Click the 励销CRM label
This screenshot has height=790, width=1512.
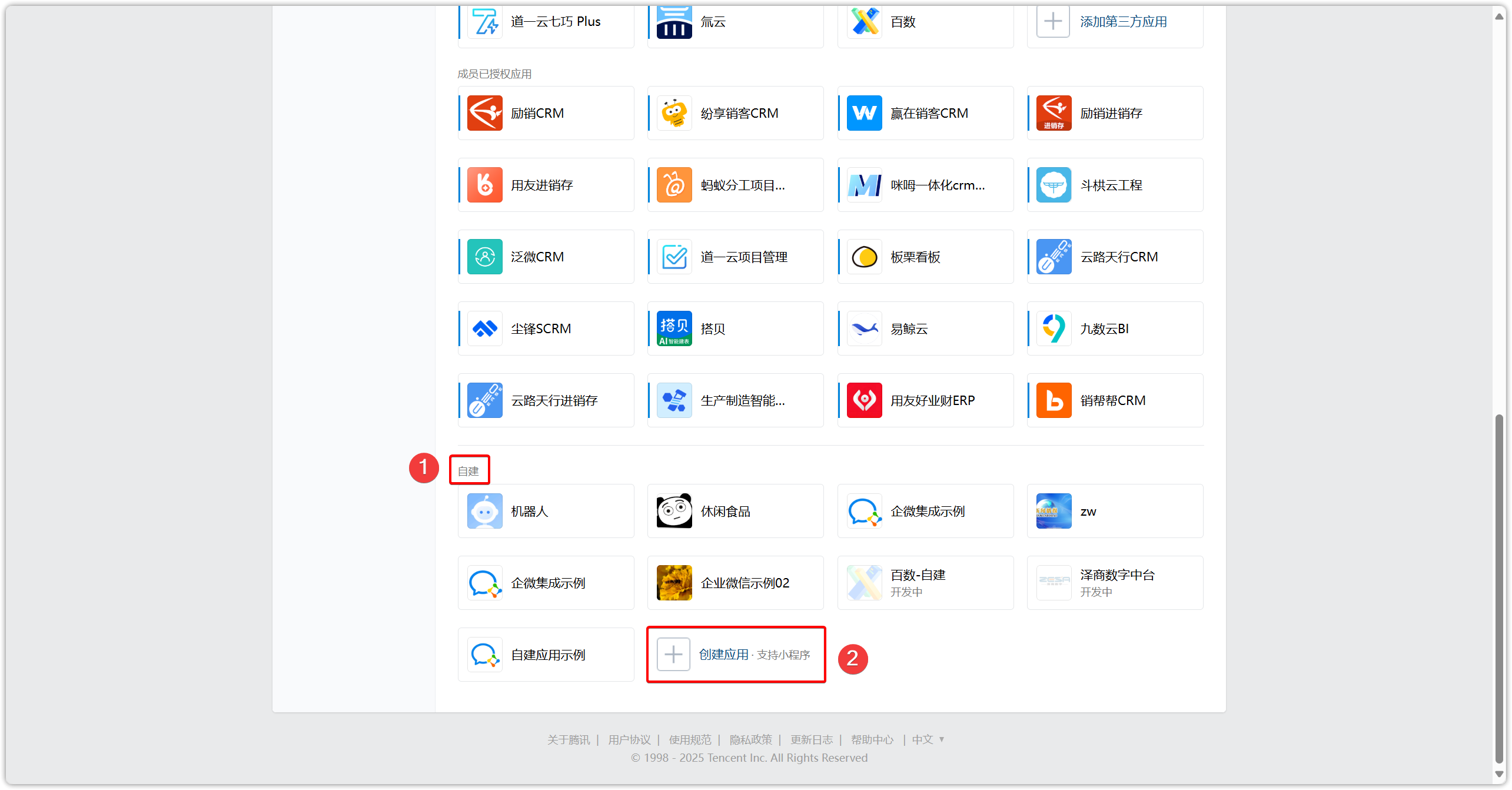[537, 113]
